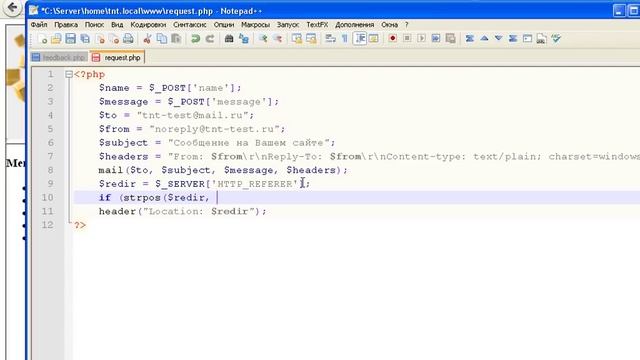Click line number 5 in the margin
Viewport: 640px width, 360px height.
click(50, 129)
